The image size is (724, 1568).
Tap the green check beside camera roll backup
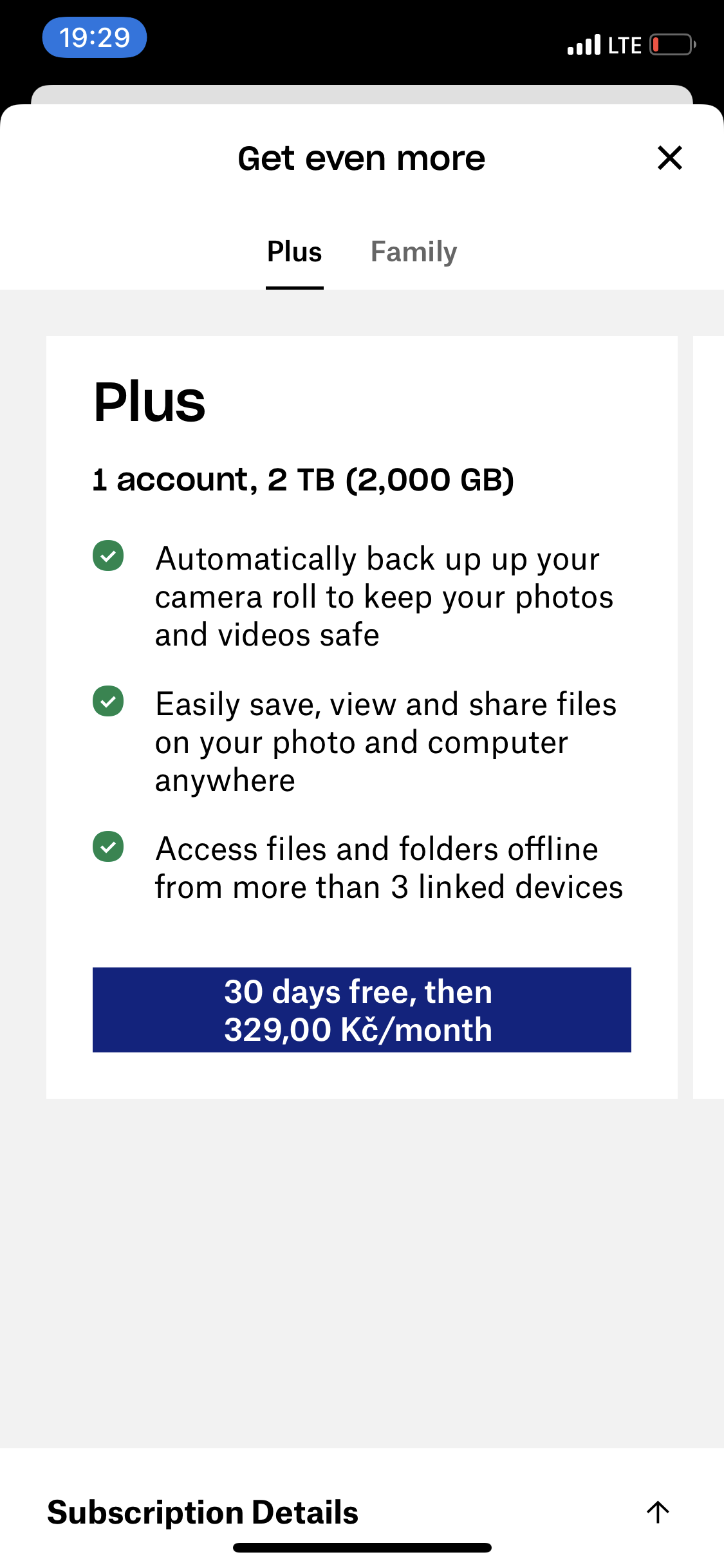(x=108, y=555)
